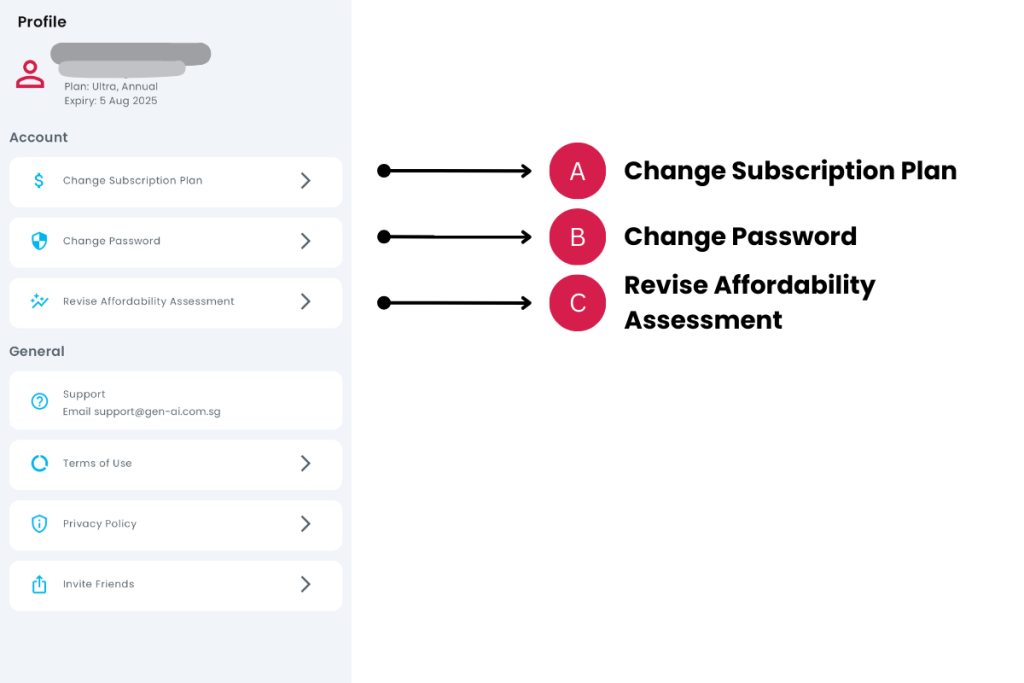The height and width of the screenshot is (683, 1024).
Task: Click the profile avatar icon
Action: click(x=30, y=74)
